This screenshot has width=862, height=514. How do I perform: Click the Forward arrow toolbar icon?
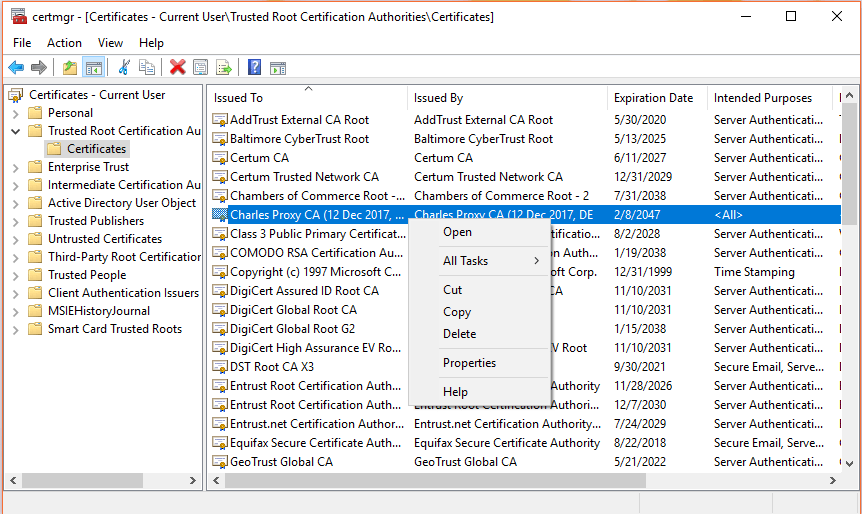[x=39, y=68]
